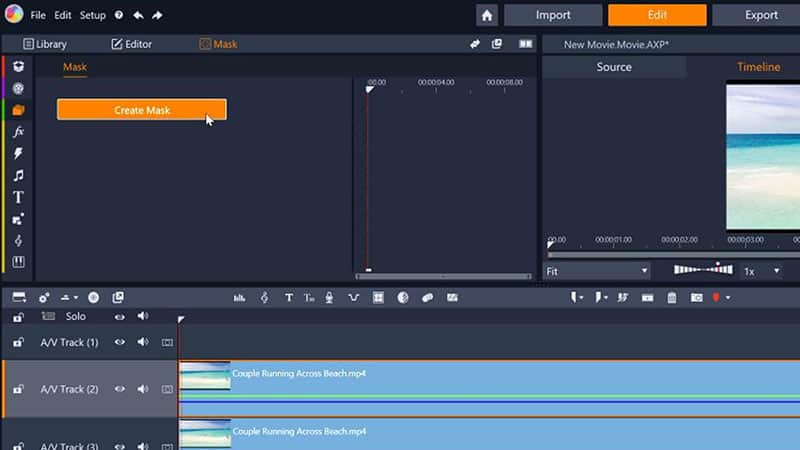Open the fx effects category

click(18, 132)
